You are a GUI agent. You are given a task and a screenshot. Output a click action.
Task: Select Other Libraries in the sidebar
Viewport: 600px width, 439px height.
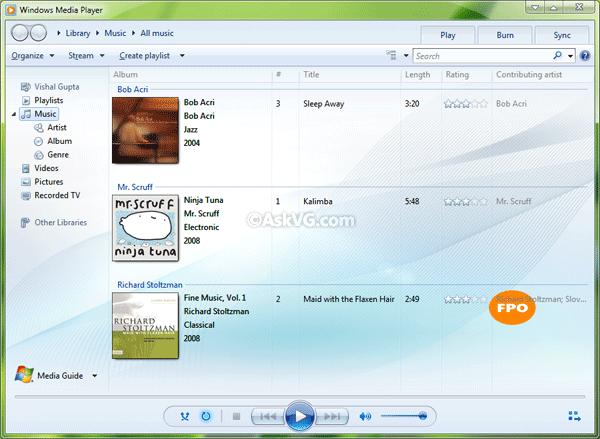(54, 222)
